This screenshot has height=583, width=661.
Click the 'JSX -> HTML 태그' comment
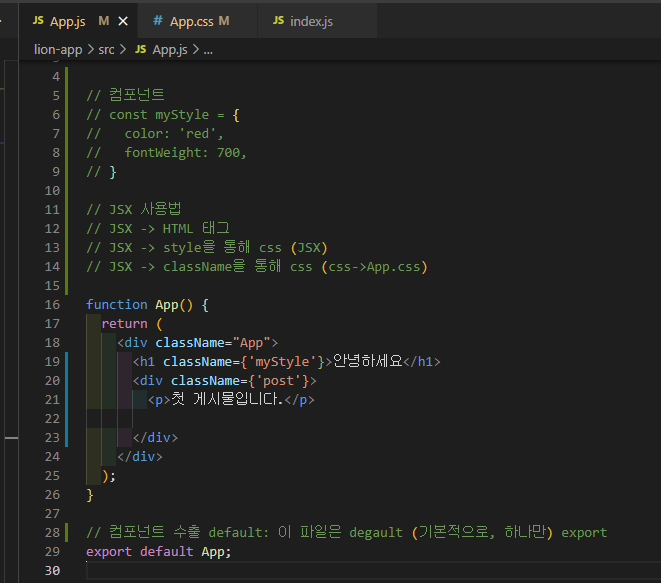tap(158, 228)
